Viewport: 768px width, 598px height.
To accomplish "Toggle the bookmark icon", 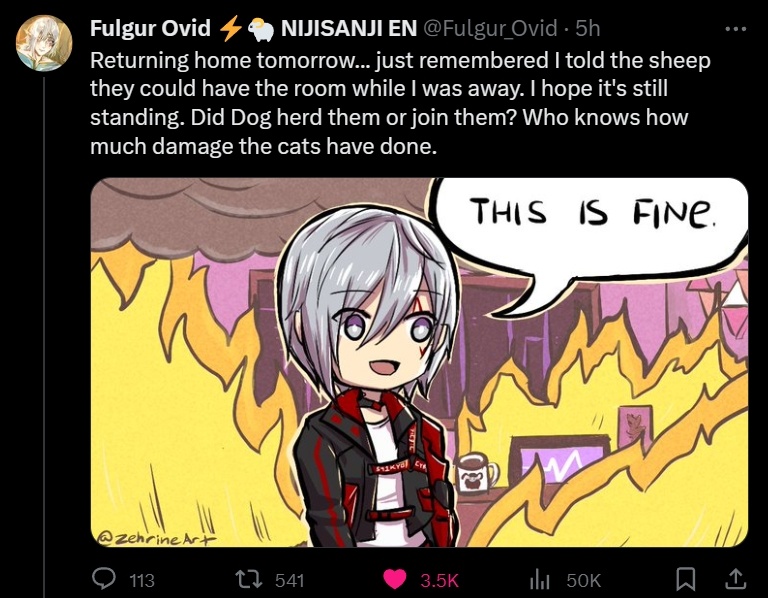I will [686, 579].
